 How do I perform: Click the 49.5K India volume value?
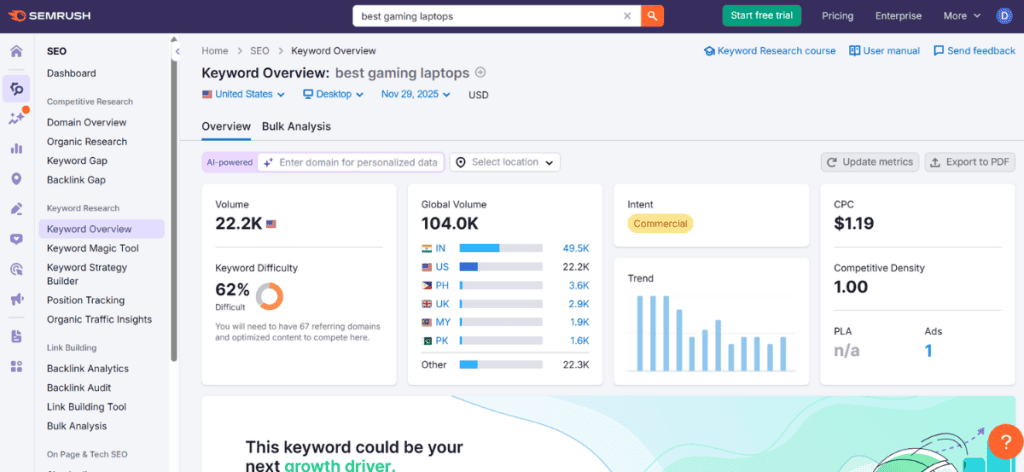click(x=576, y=248)
